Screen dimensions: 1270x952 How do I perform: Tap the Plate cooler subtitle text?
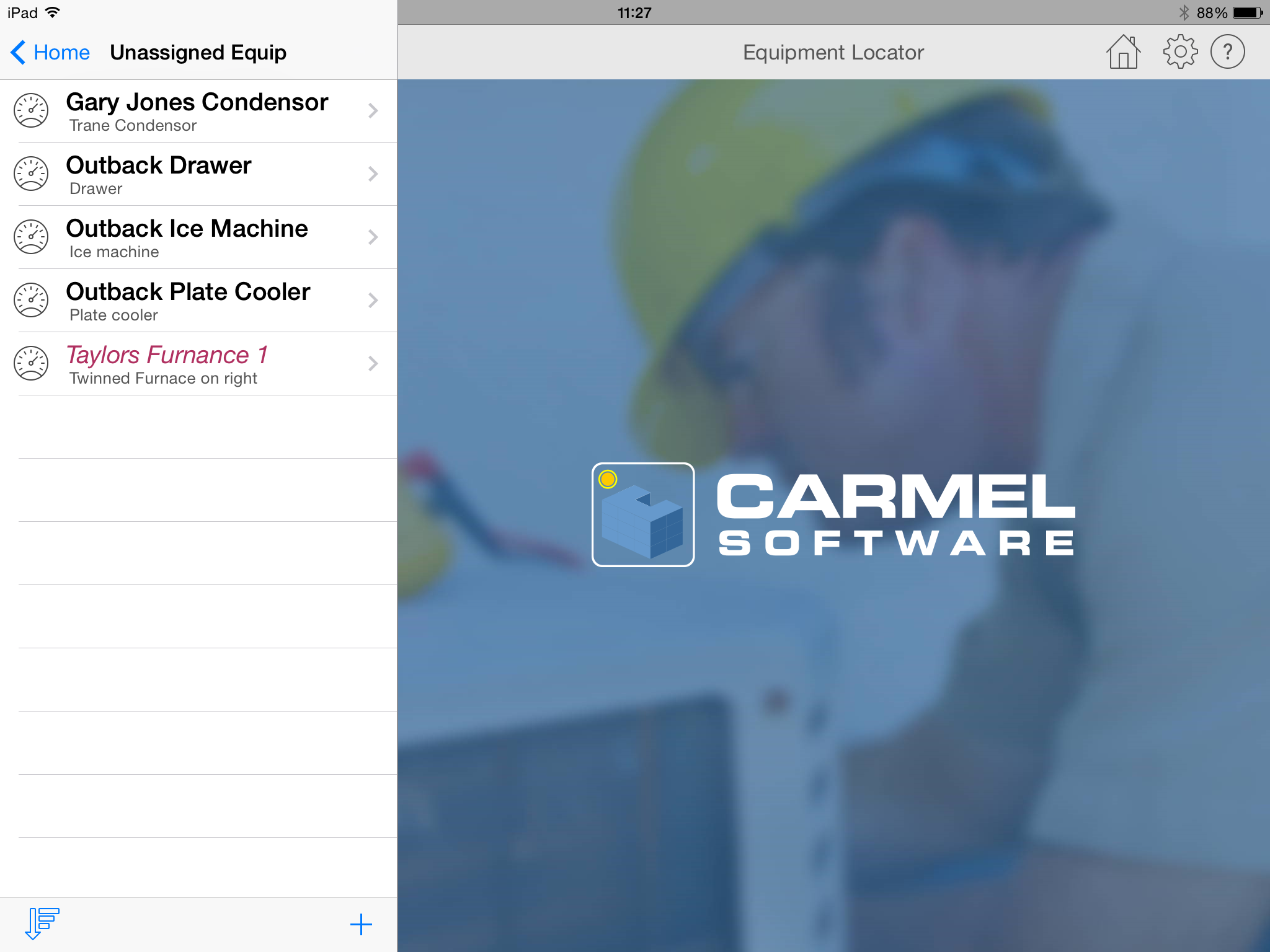pos(113,315)
